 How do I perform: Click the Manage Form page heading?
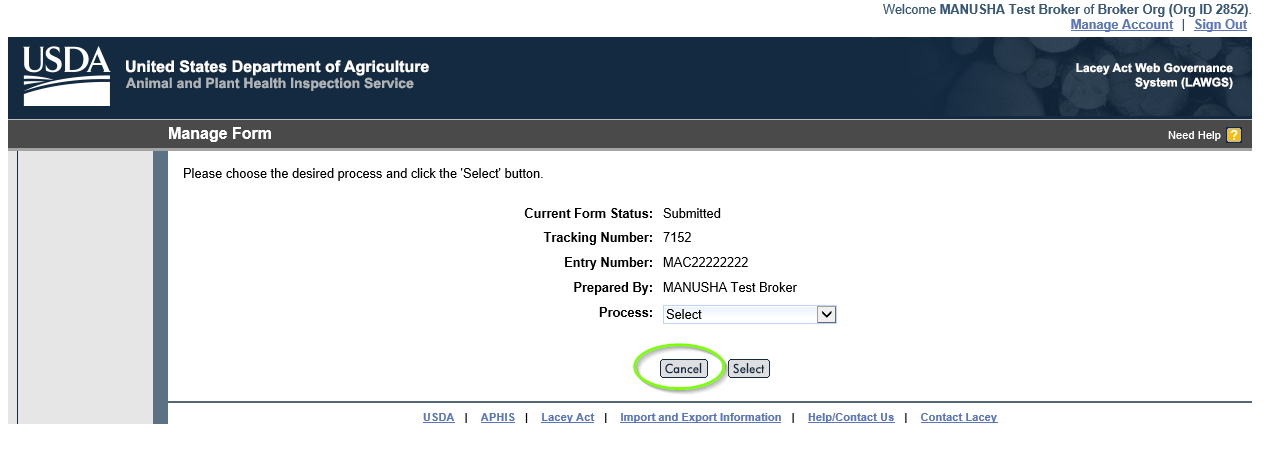pos(219,134)
